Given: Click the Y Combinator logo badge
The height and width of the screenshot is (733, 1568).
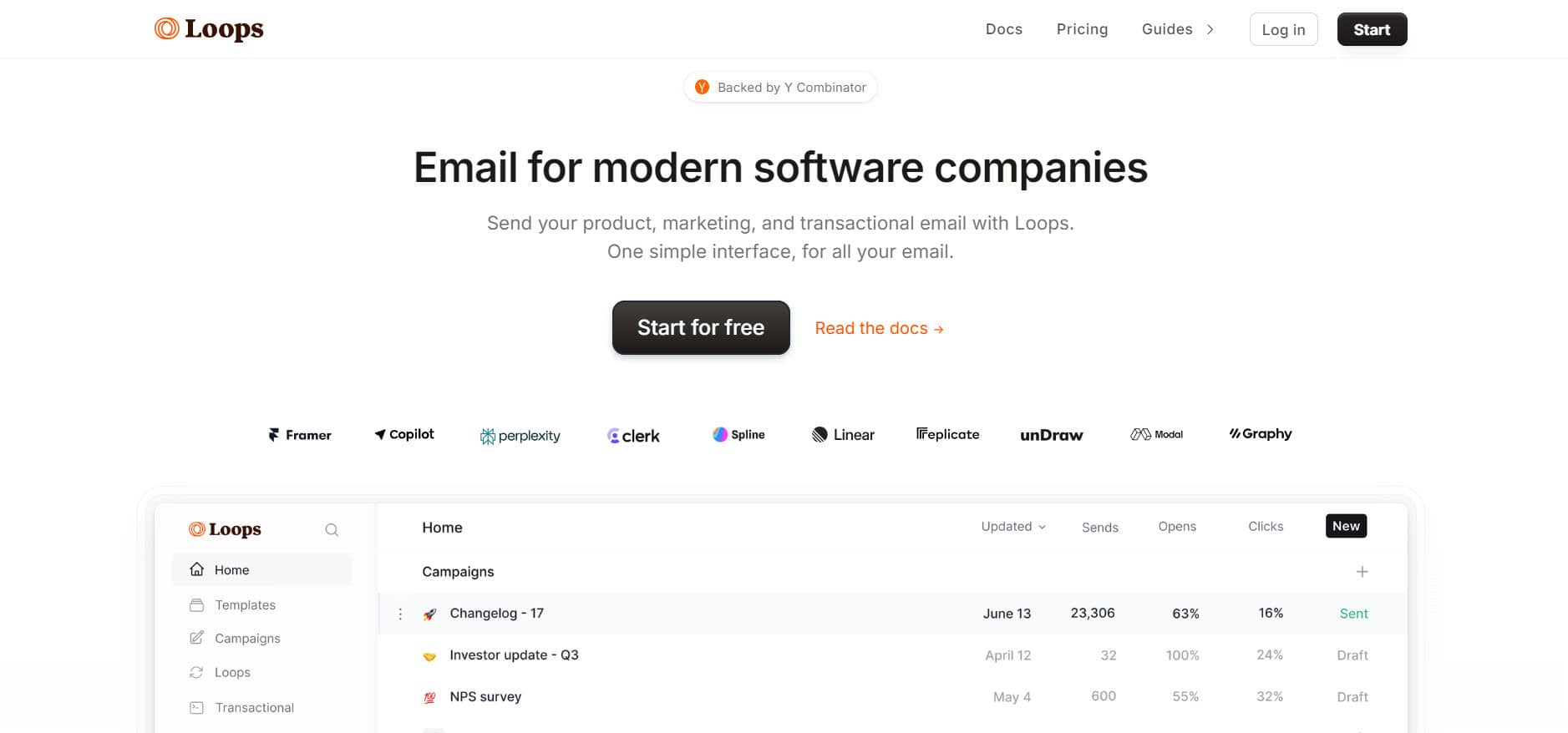Looking at the screenshot, I should click(x=703, y=88).
